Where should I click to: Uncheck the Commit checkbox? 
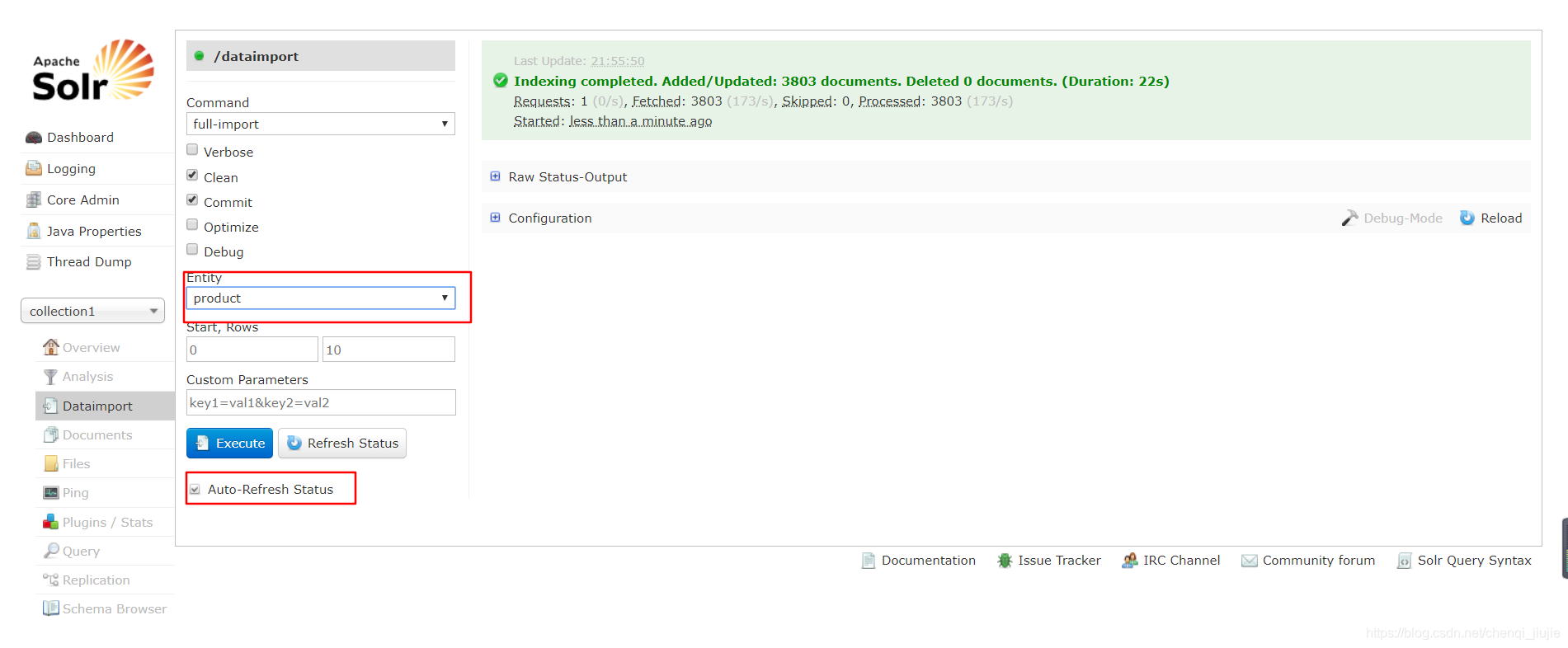tap(192, 200)
